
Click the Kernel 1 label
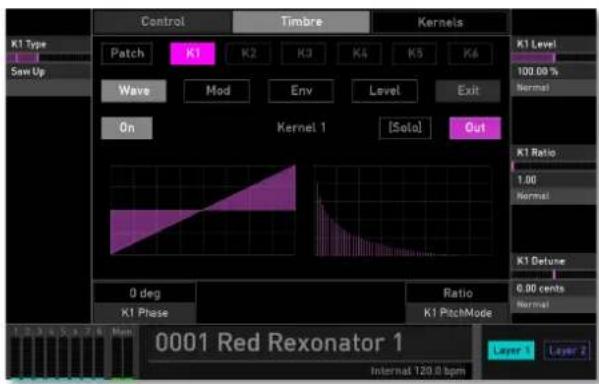click(301, 128)
